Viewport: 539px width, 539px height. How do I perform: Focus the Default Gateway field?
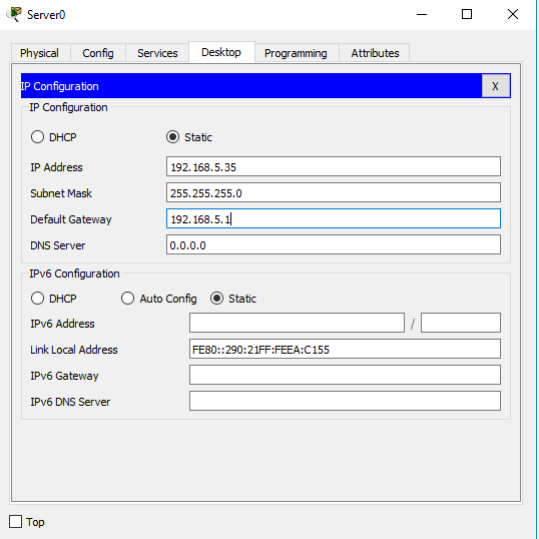pyautogui.click(x=333, y=219)
